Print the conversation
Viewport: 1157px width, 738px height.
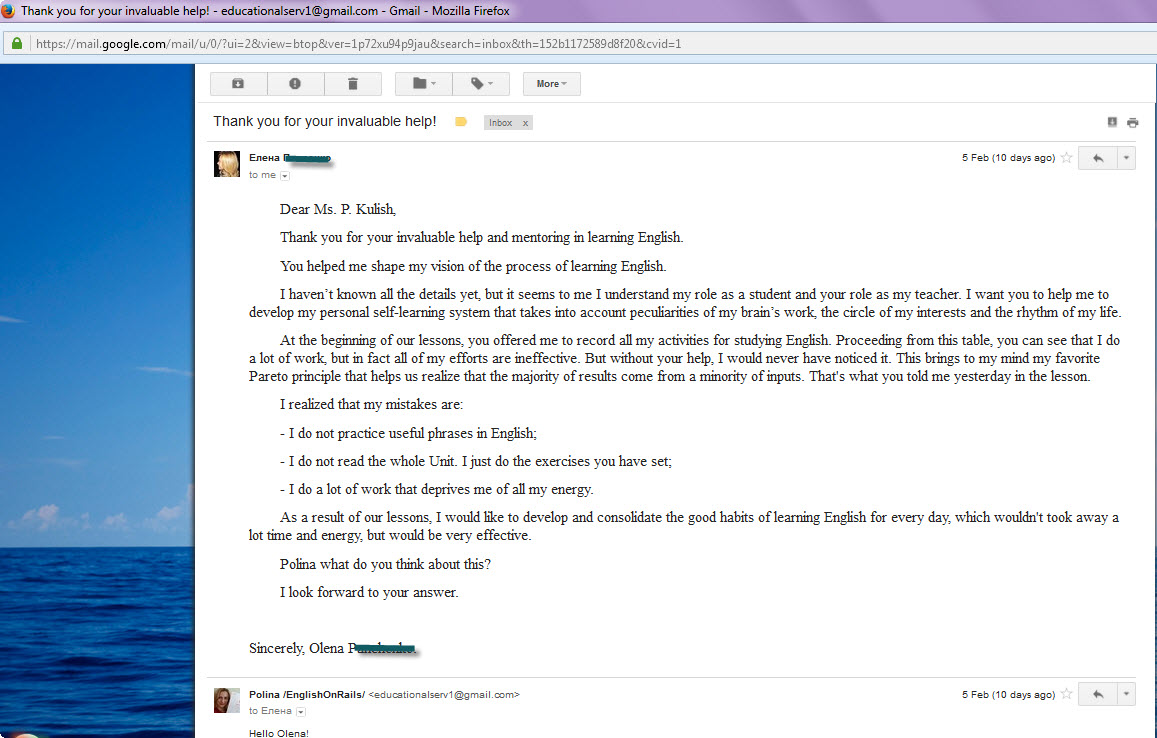[1133, 123]
